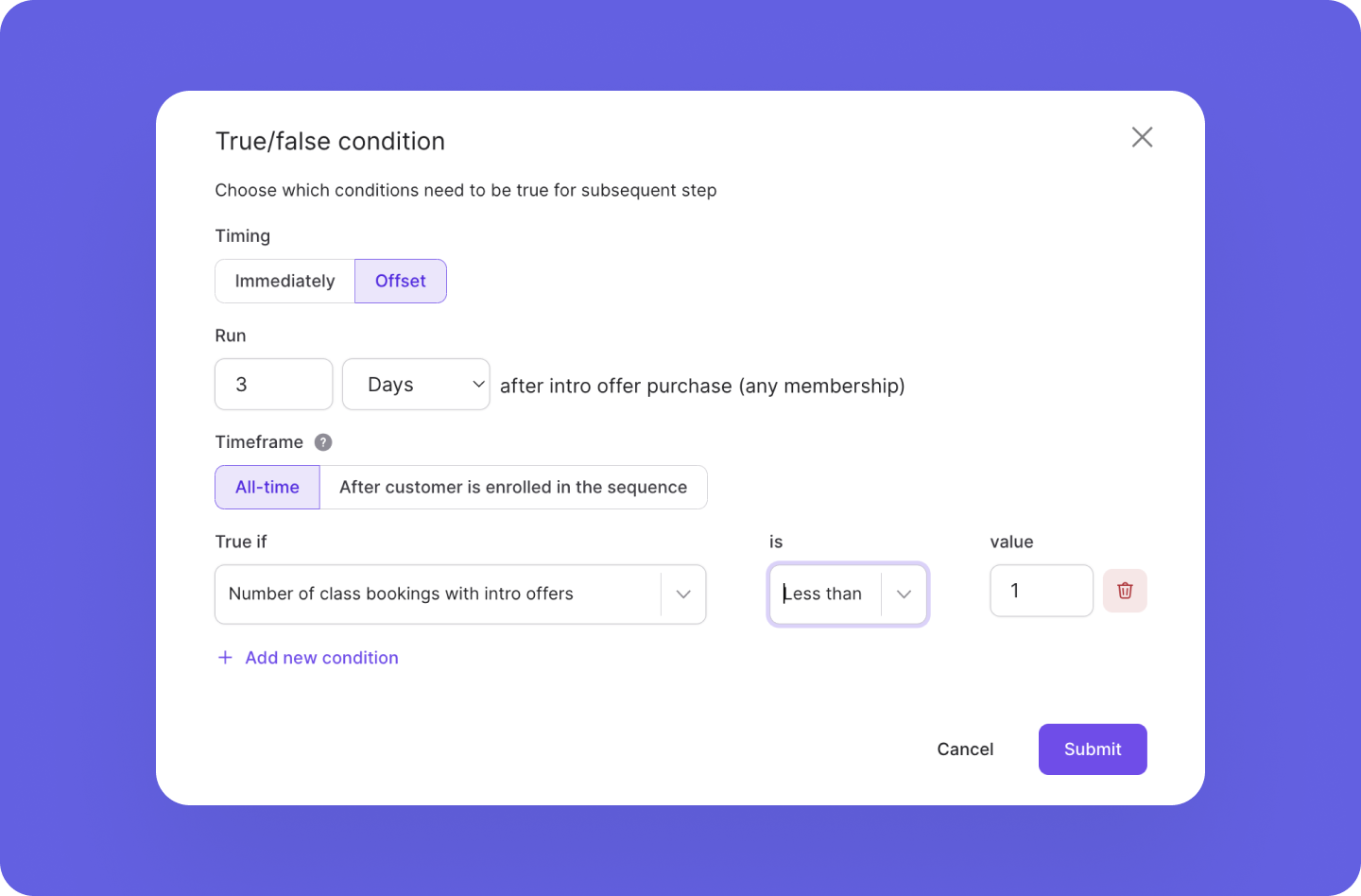1361x896 pixels.
Task: Edit the value field showing 1
Action: coord(1042,590)
